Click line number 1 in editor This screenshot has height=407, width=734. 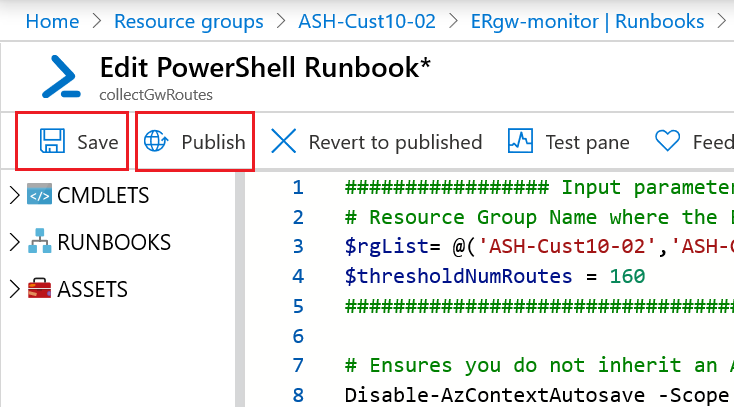(298, 187)
